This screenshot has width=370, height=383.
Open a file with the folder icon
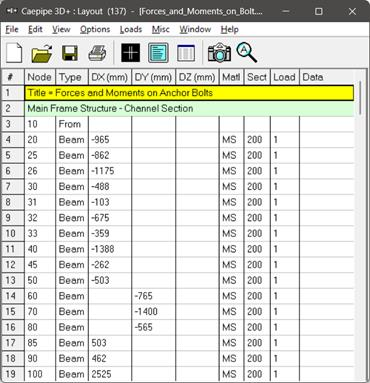pyautogui.click(x=42, y=53)
